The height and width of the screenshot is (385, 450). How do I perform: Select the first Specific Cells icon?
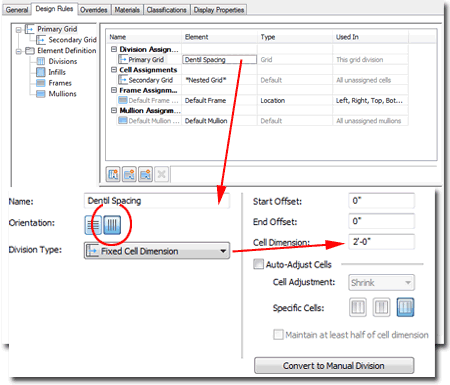[x=358, y=307]
